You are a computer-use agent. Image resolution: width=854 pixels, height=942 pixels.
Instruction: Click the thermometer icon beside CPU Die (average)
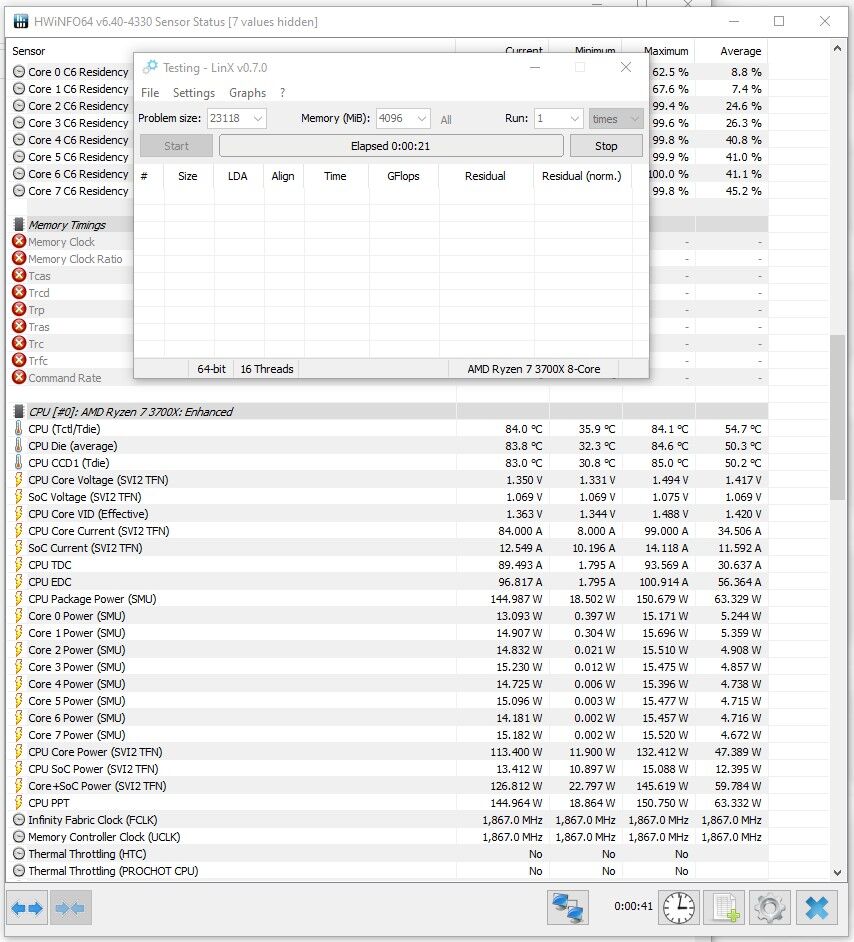point(19,446)
